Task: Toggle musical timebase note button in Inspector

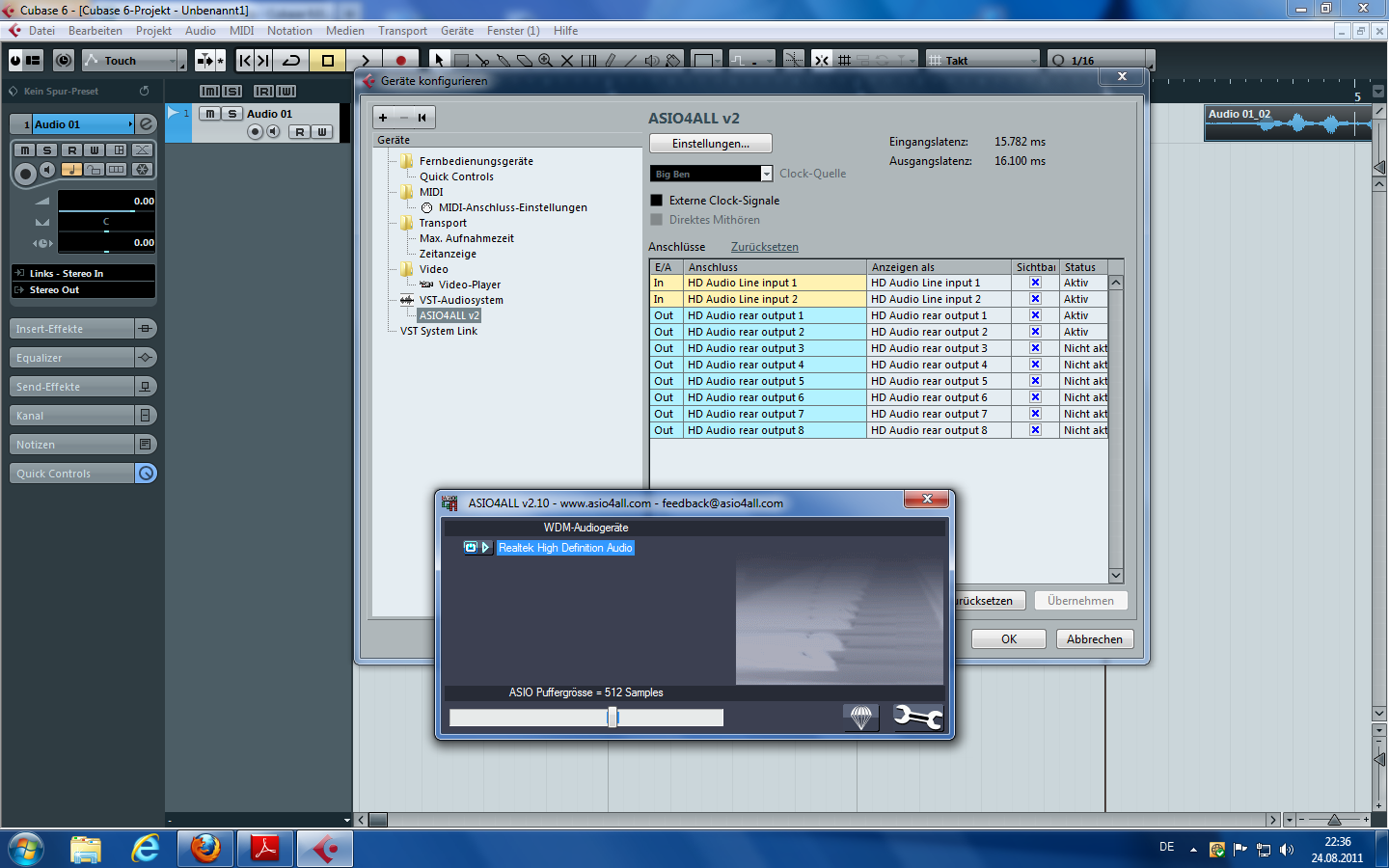Action: click(72, 170)
